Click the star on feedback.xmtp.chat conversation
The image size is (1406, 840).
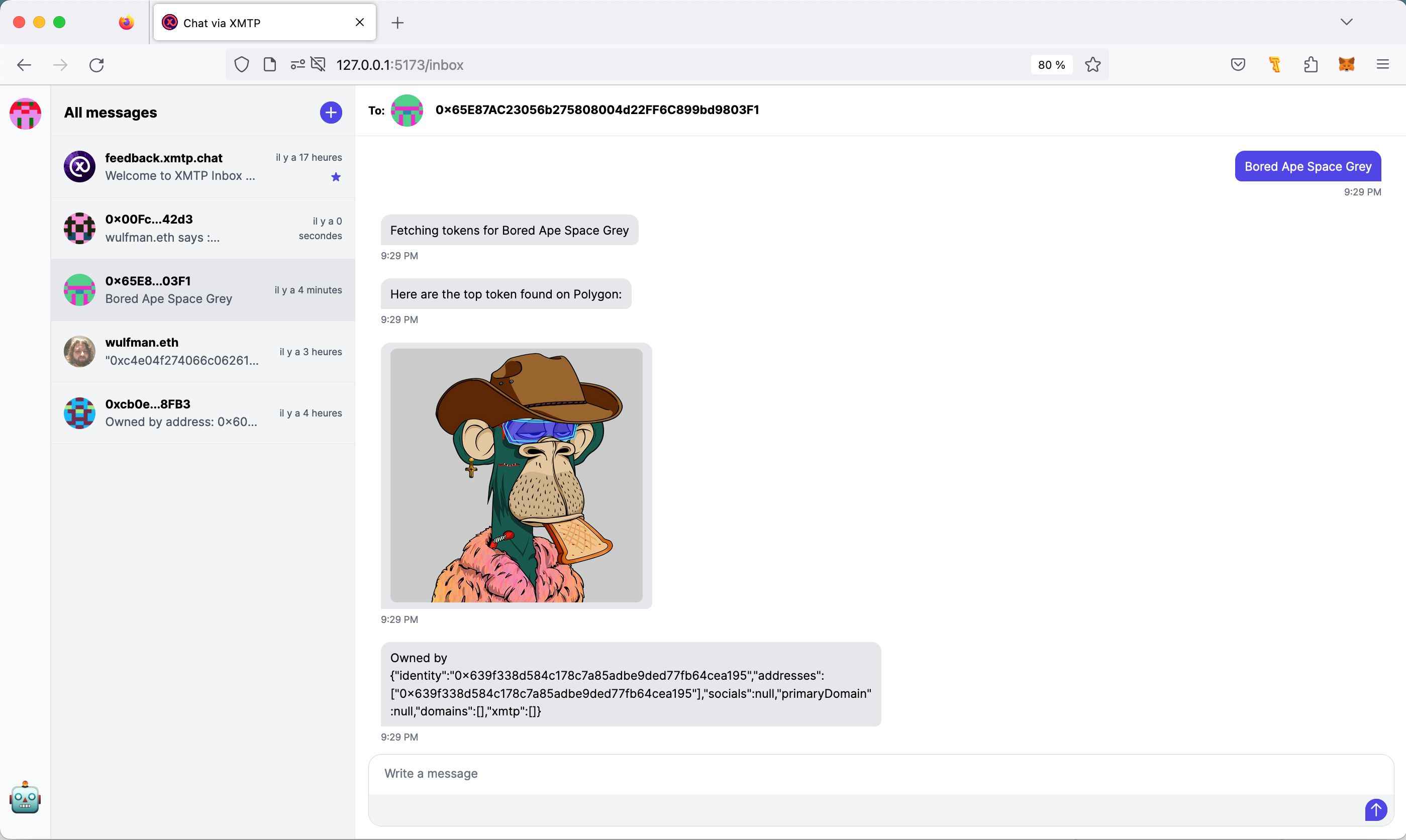pyautogui.click(x=336, y=177)
